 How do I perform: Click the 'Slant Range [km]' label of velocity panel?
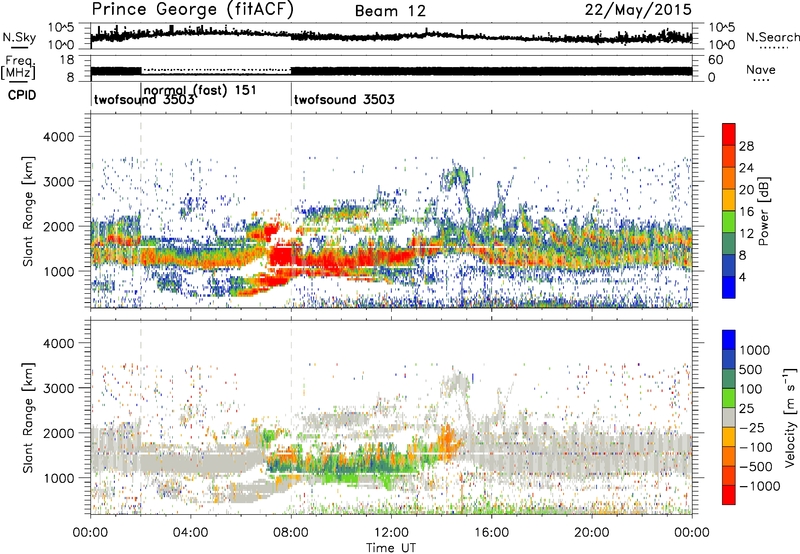tap(28, 417)
